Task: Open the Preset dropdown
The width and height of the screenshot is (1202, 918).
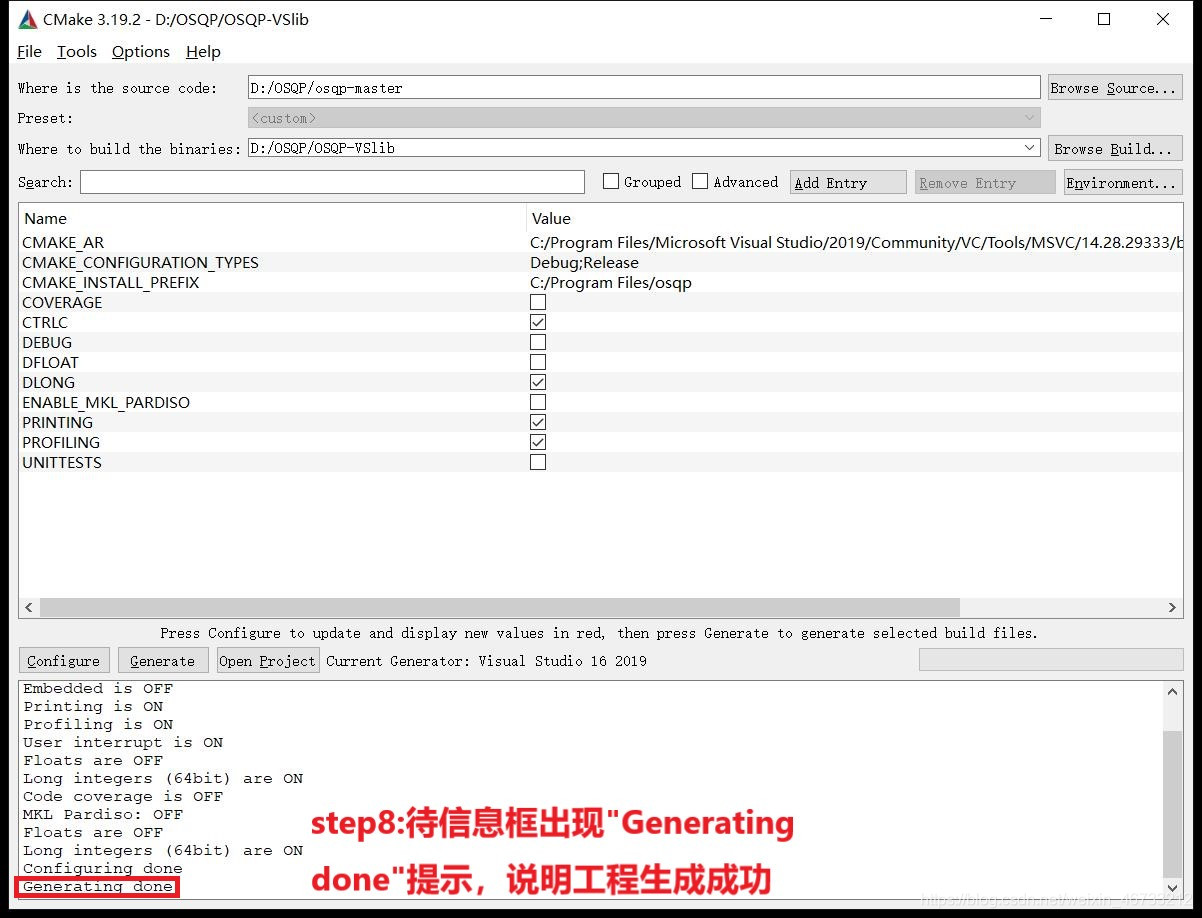Action: pyautogui.click(x=644, y=118)
